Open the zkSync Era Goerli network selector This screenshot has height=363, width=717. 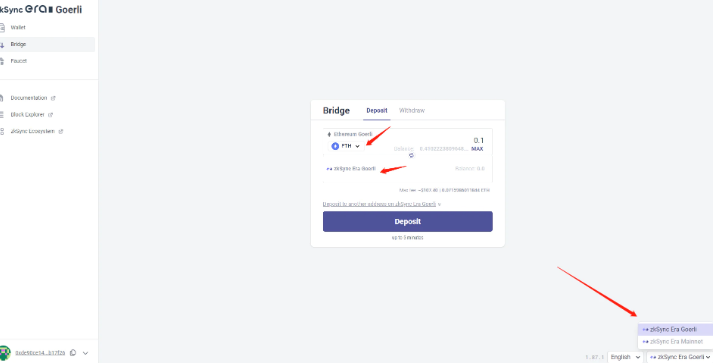click(680, 357)
